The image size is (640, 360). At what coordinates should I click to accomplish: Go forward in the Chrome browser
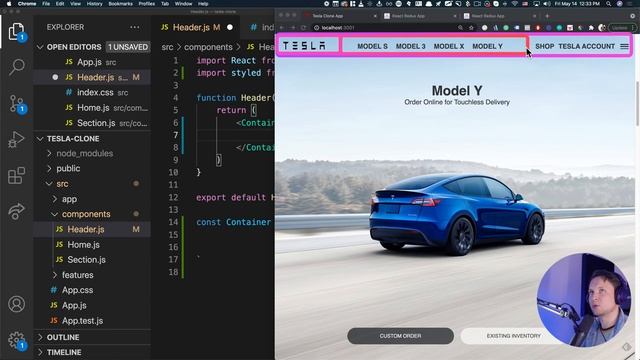point(293,28)
